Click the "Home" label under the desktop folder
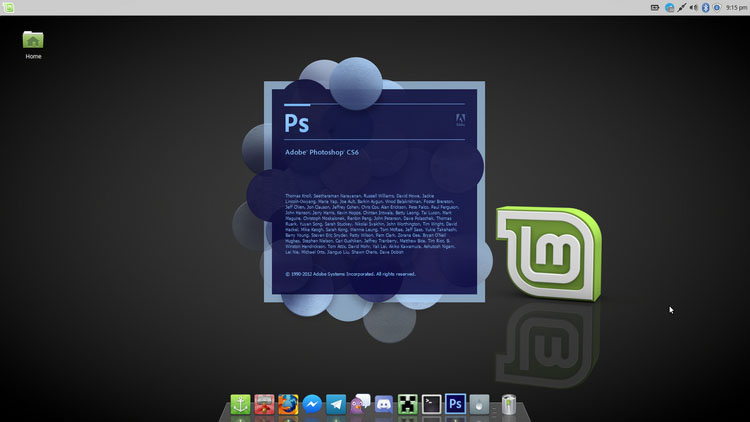 (33, 56)
